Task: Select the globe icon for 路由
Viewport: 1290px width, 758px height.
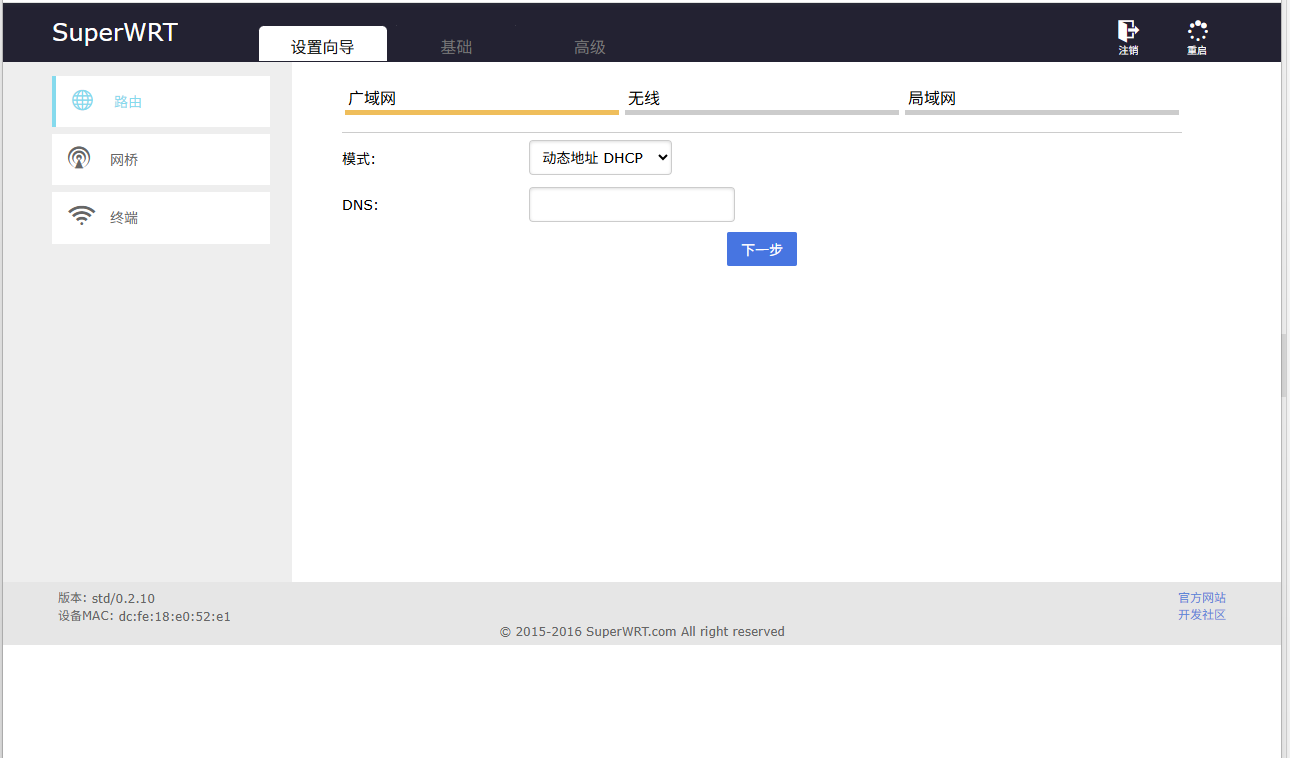Action: pos(82,100)
